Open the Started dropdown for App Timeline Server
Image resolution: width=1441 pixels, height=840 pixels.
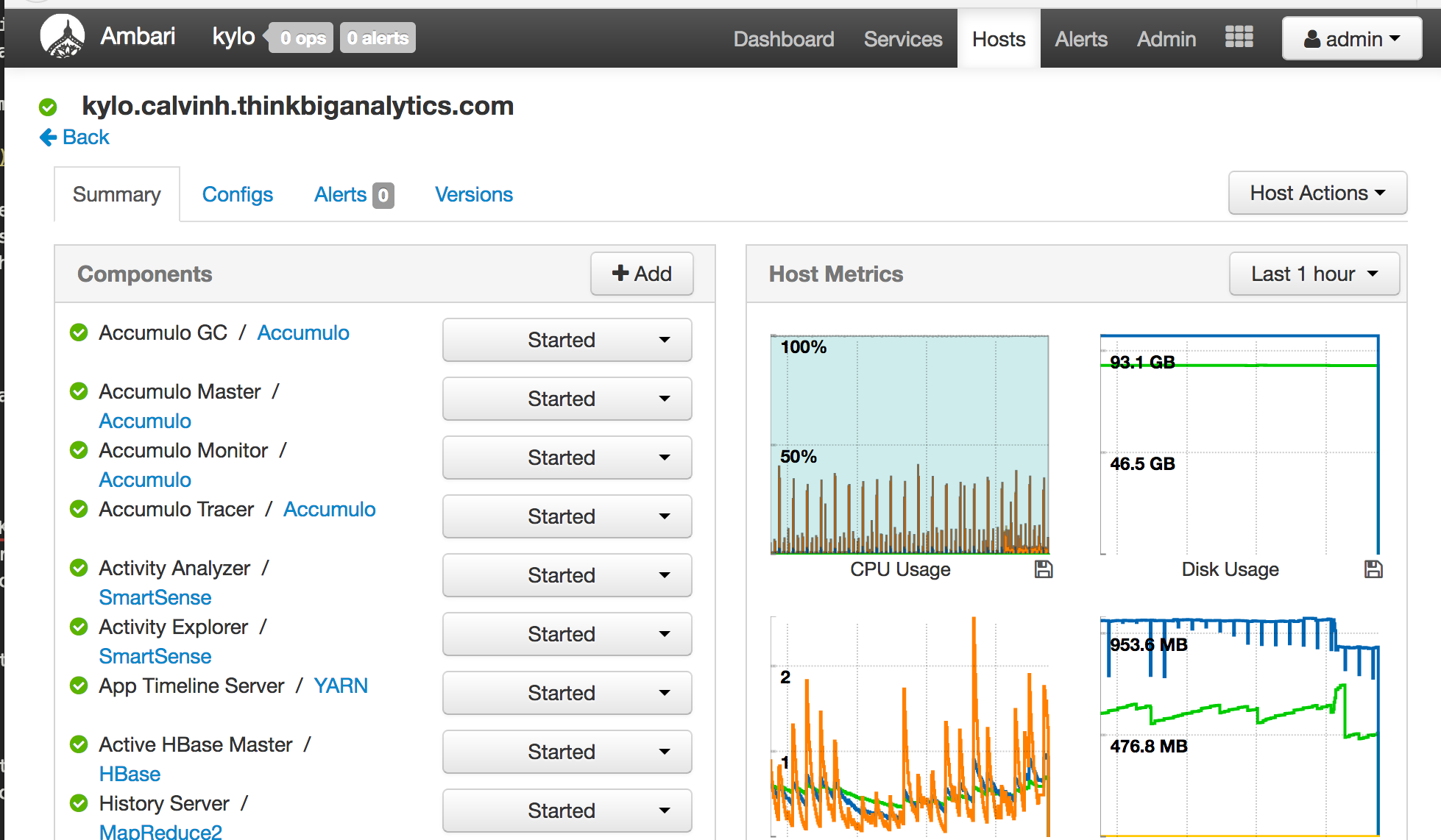tap(567, 693)
